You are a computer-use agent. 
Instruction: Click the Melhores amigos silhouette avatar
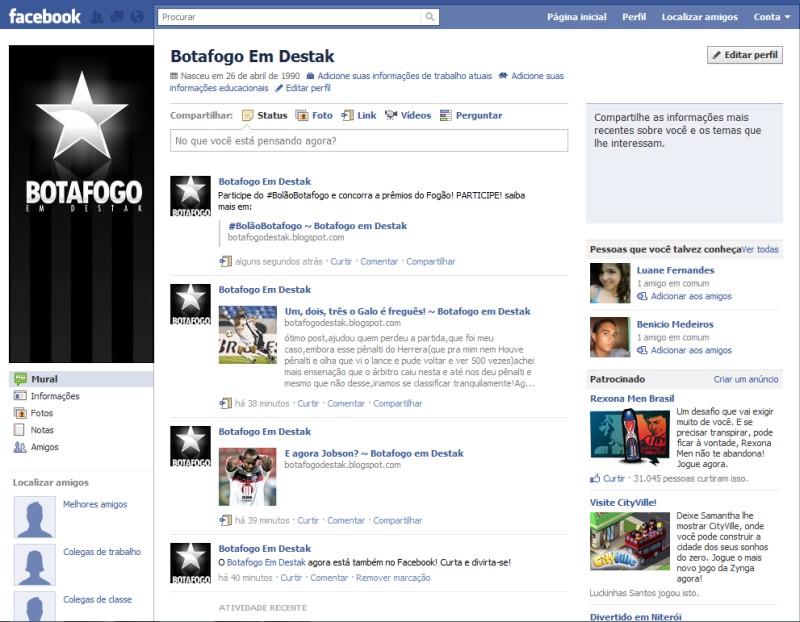(x=35, y=517)
